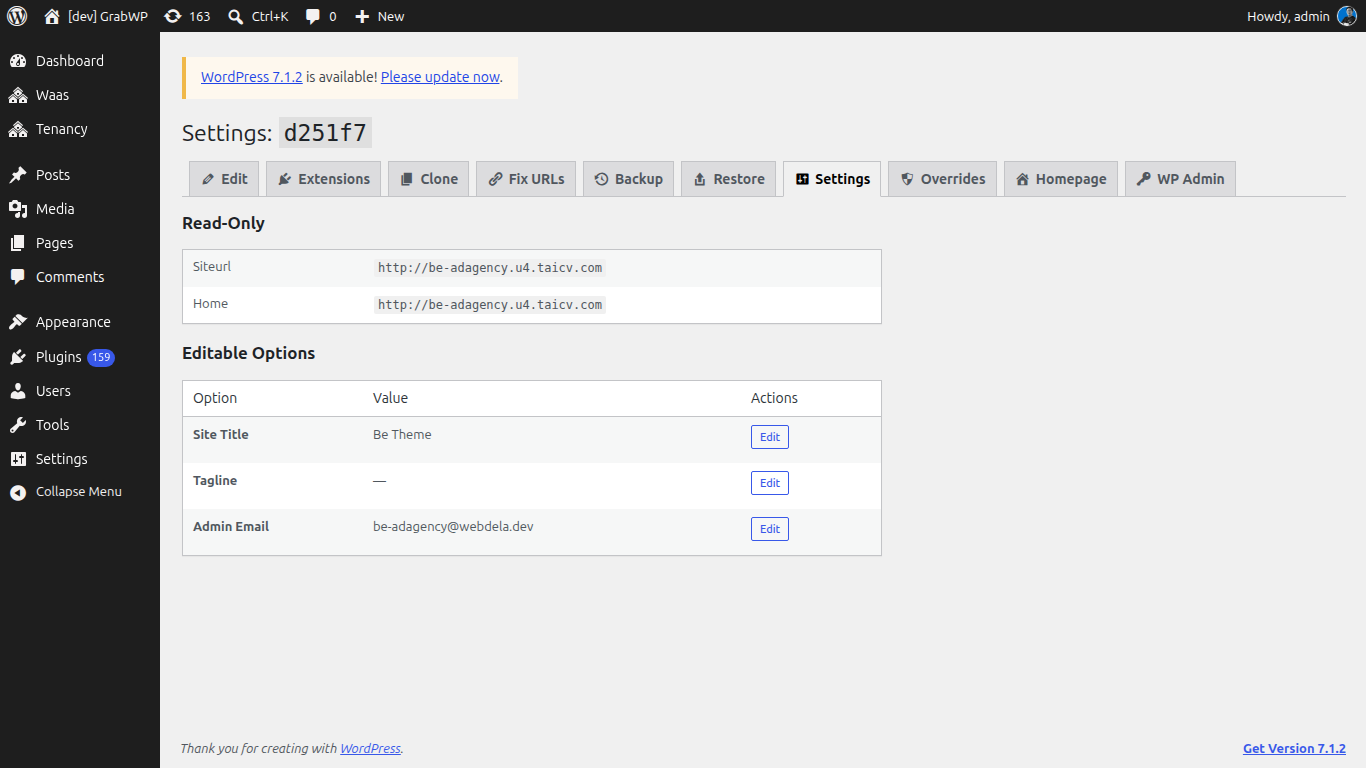Click the Tenancy sidebar icon
This screenshot has width=1366, height=768.
coord(18,129)
